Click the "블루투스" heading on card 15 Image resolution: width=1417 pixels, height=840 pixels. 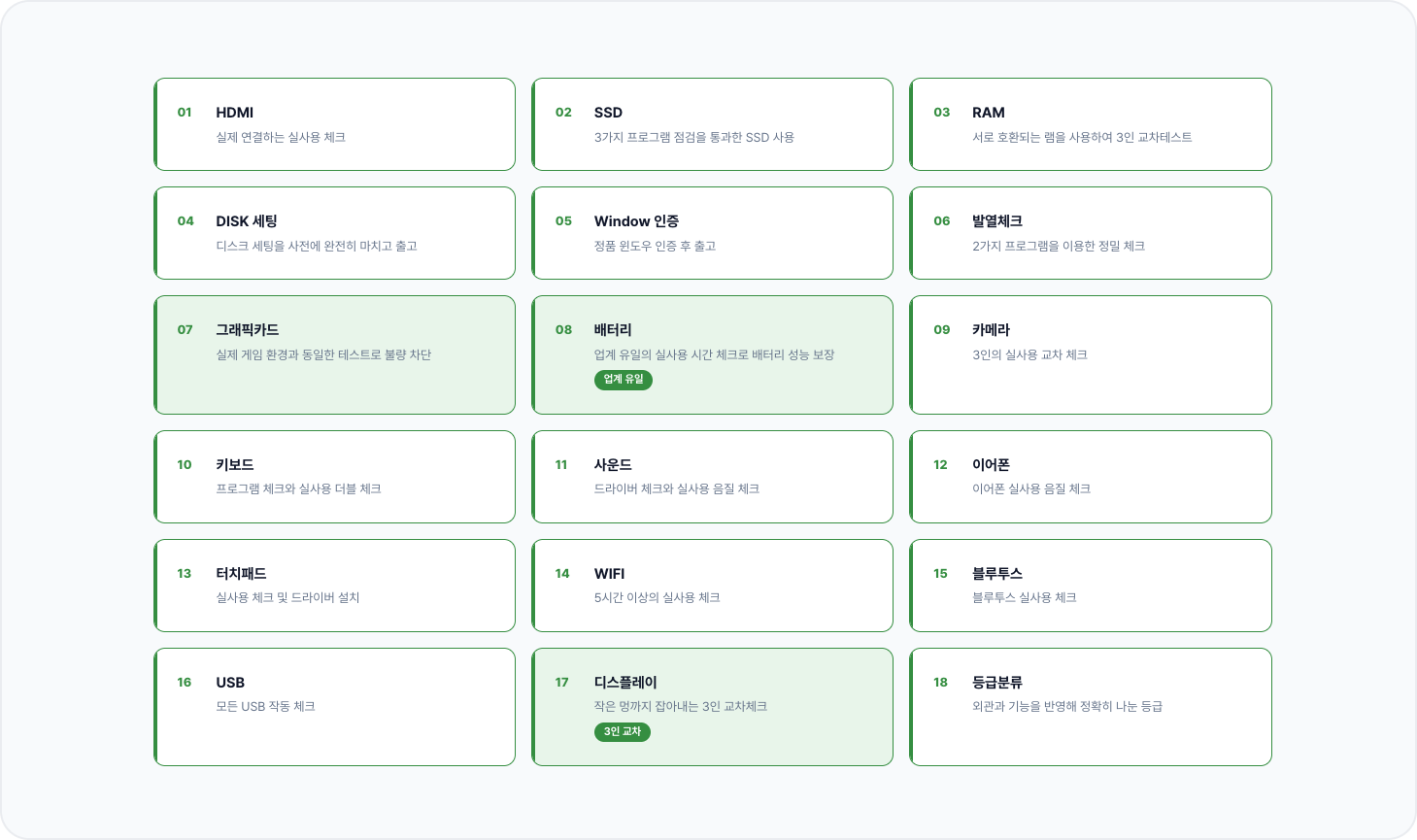(x=997, y=574)
